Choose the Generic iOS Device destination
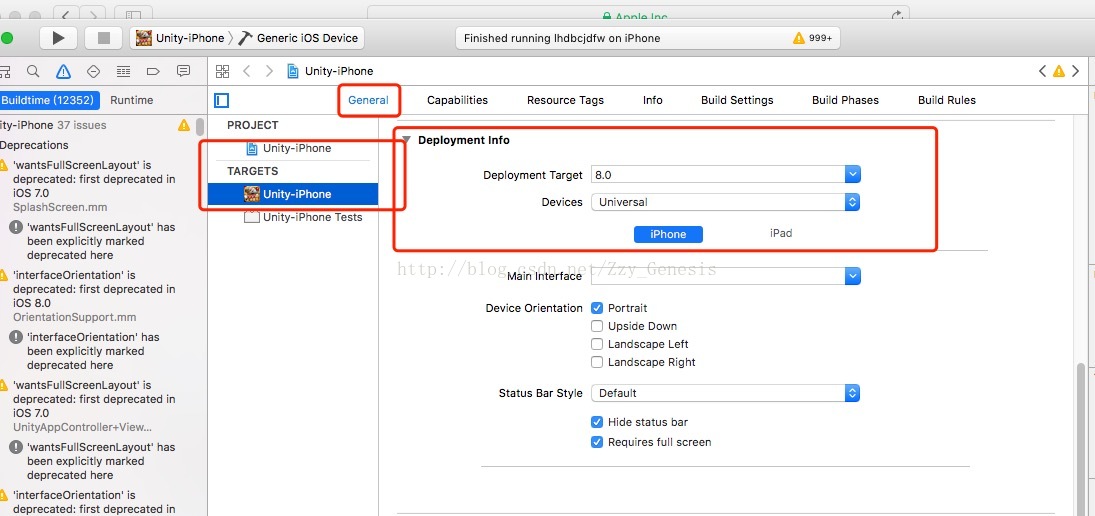The height and width of the screenshot is (516, 1095). 299,38
